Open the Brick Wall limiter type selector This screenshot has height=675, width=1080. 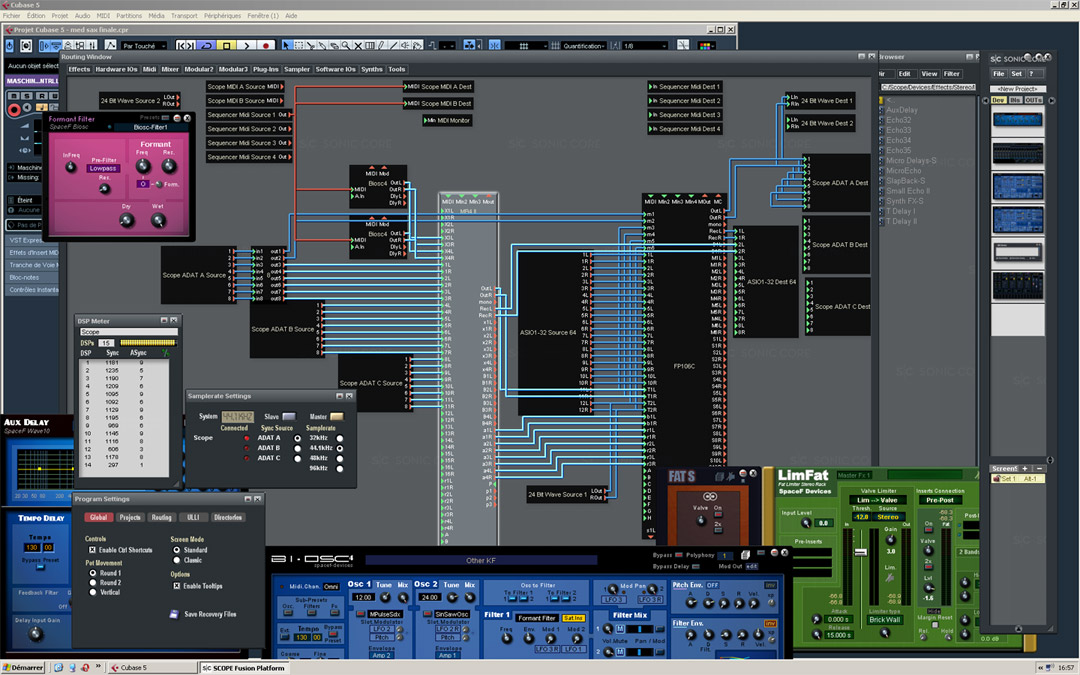[884, 620]
